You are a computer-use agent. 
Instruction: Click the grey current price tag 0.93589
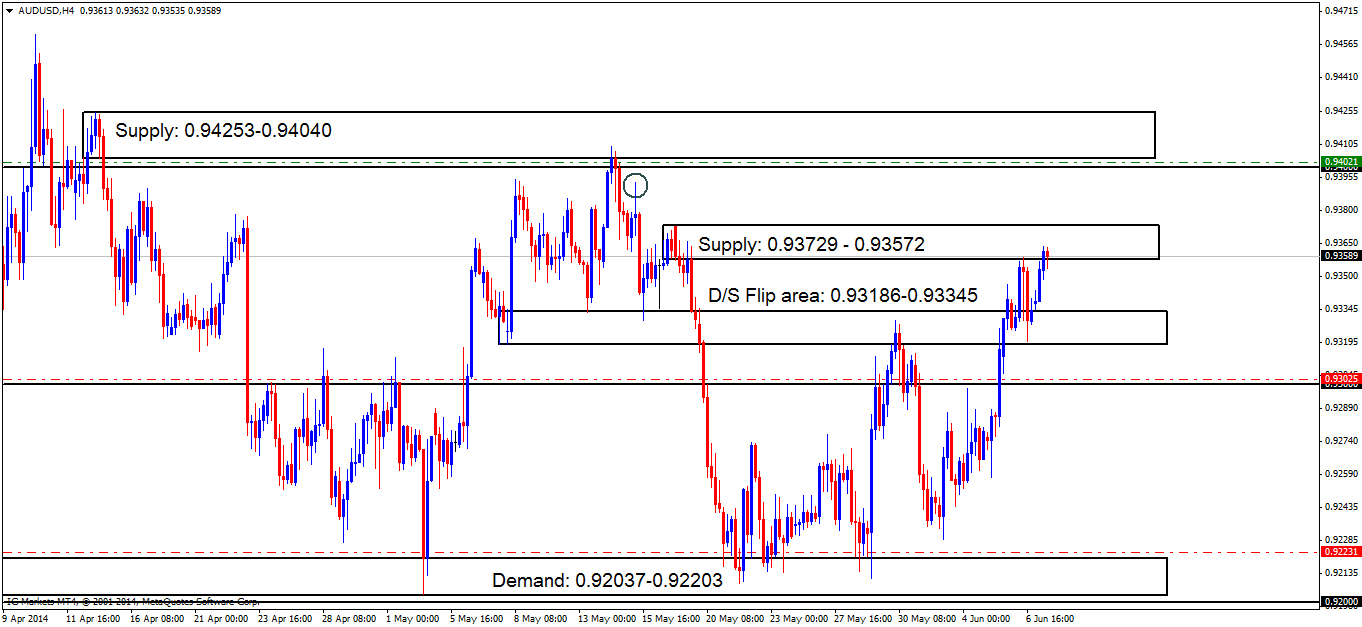click(x=1341, y=256)
